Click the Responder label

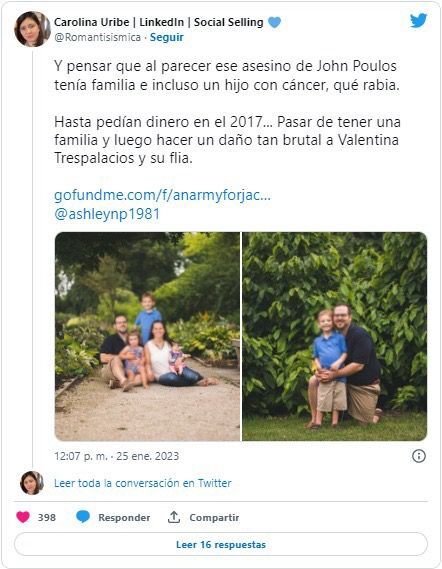(x=124, y=517)
